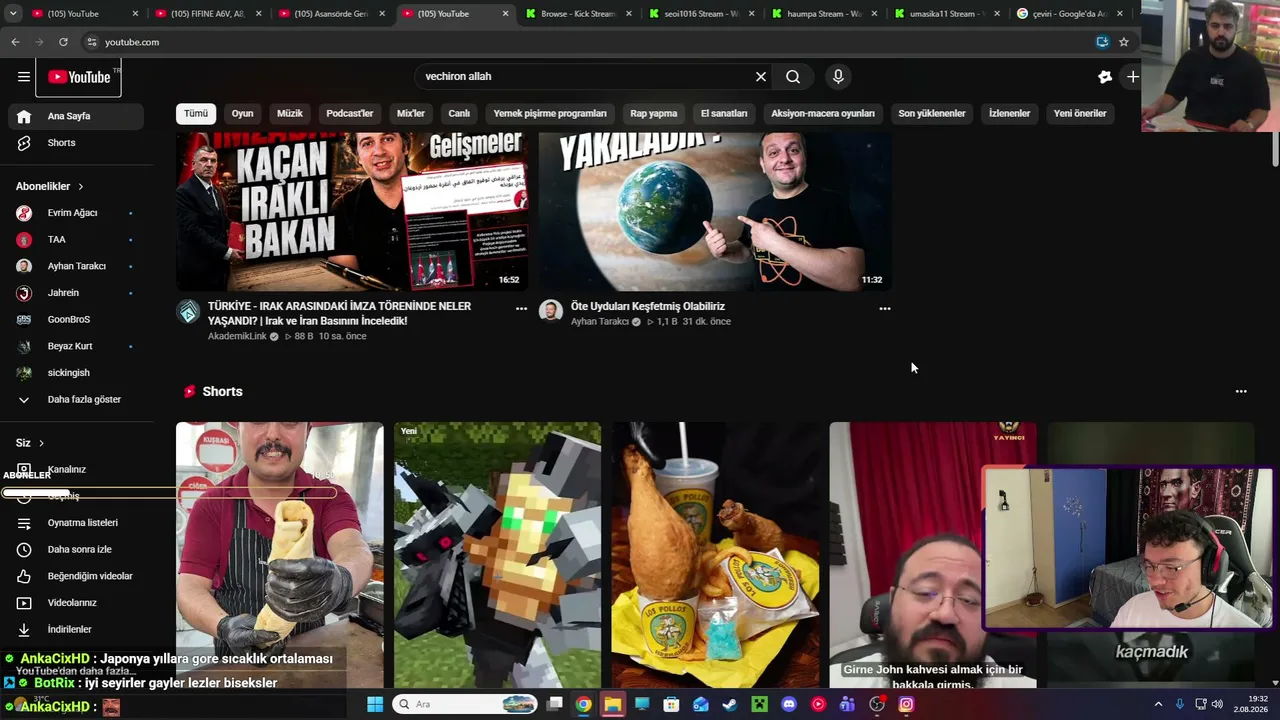1280x720 pixels.
Task: Clear the search box with the X
Action: pyautogui.click(x=761, y=77)
